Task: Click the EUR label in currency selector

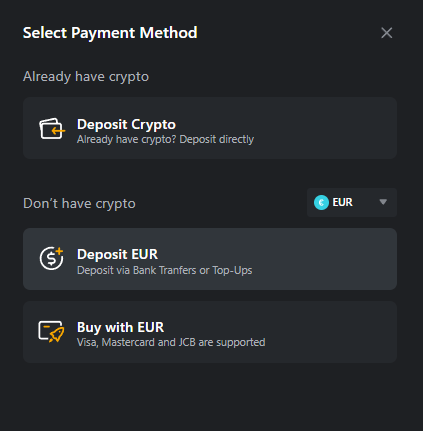Action: (x=342, y=202)
